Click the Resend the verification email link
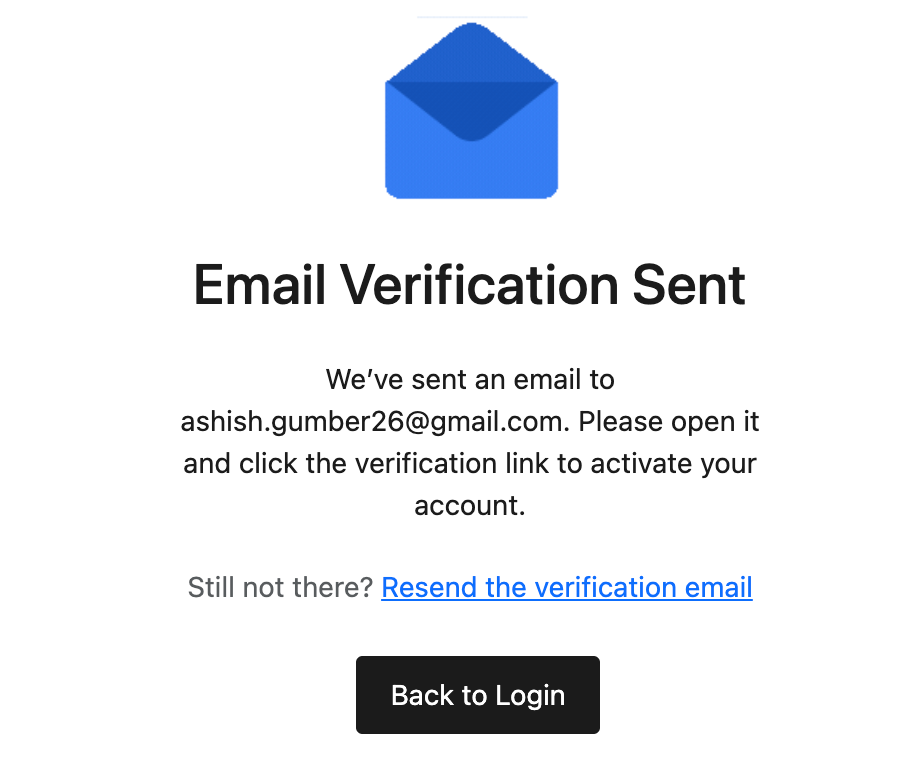This screenshot has width=908, height=770. (566, 587)
